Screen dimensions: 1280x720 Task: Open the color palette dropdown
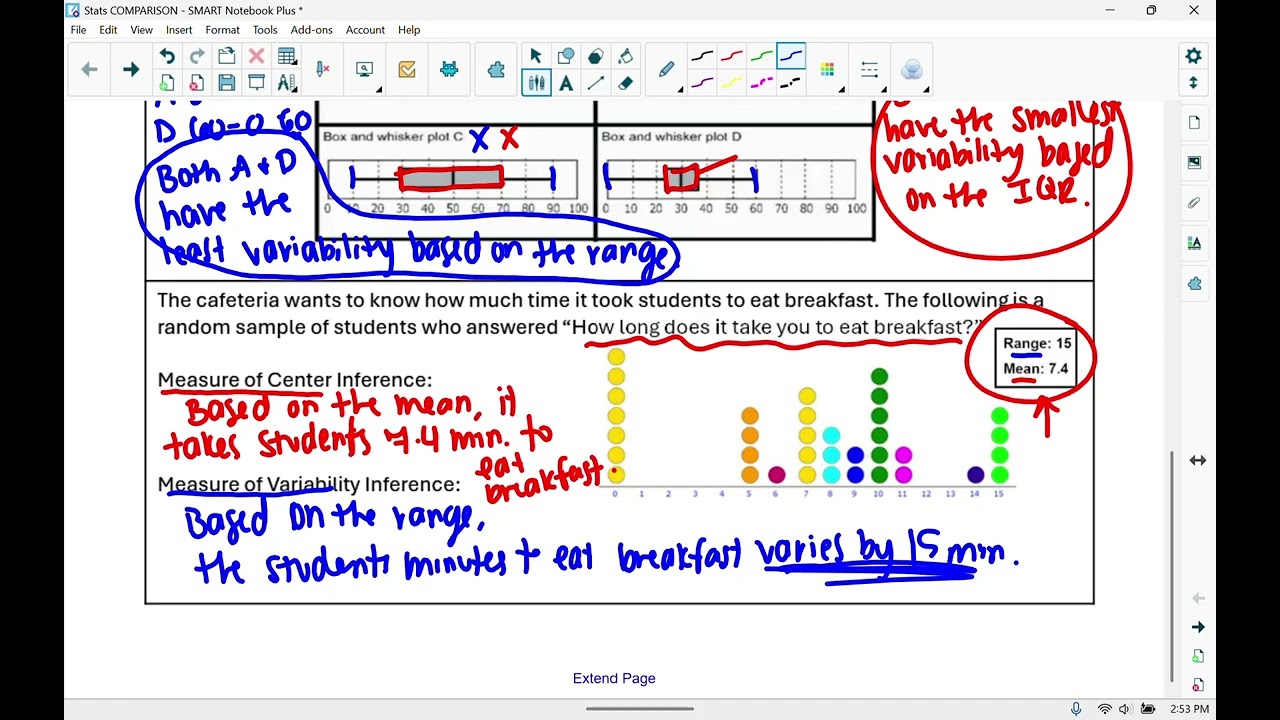coord(829,70)
